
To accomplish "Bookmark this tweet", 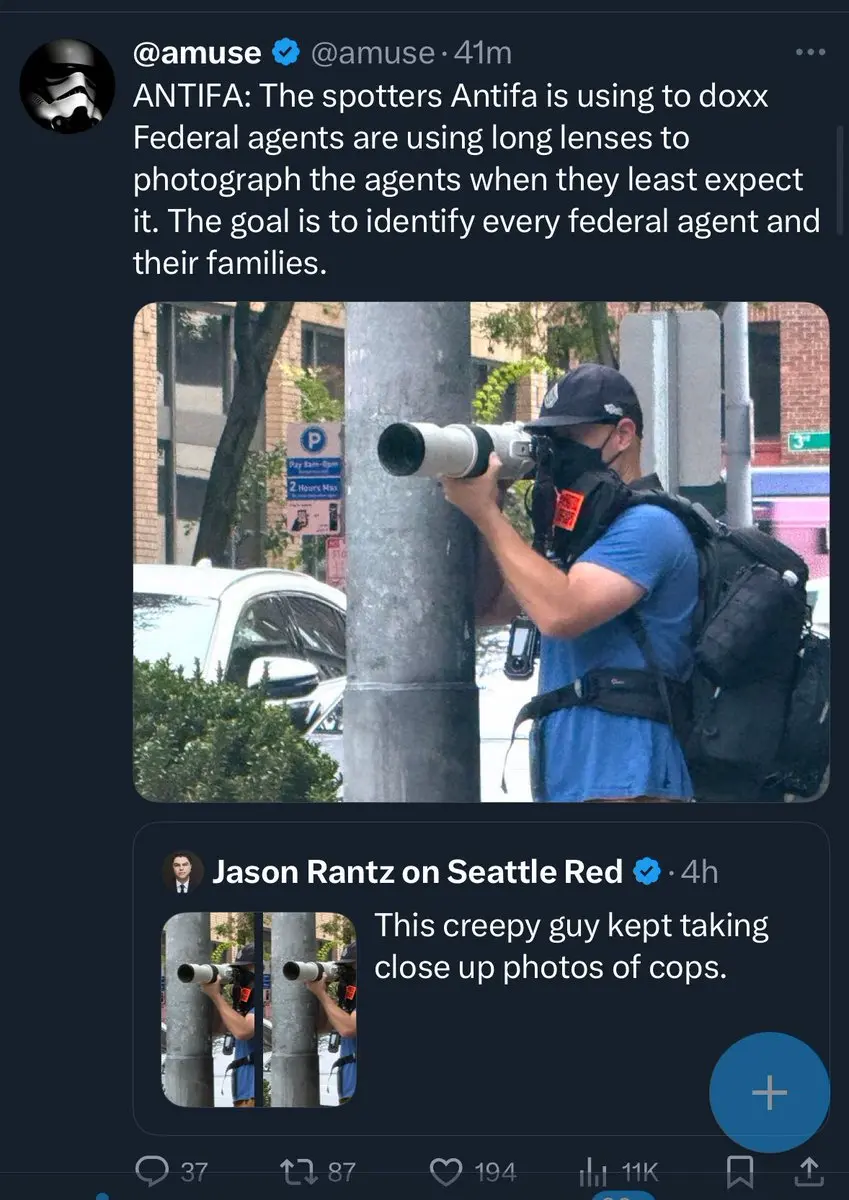I will click(741, 1171).
